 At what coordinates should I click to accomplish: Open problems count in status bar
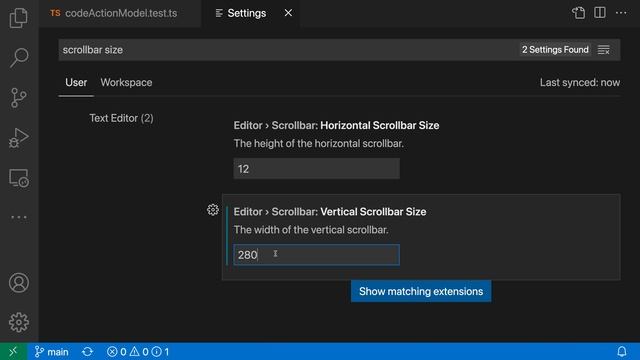pyautogui.click(x=138, y=351)
